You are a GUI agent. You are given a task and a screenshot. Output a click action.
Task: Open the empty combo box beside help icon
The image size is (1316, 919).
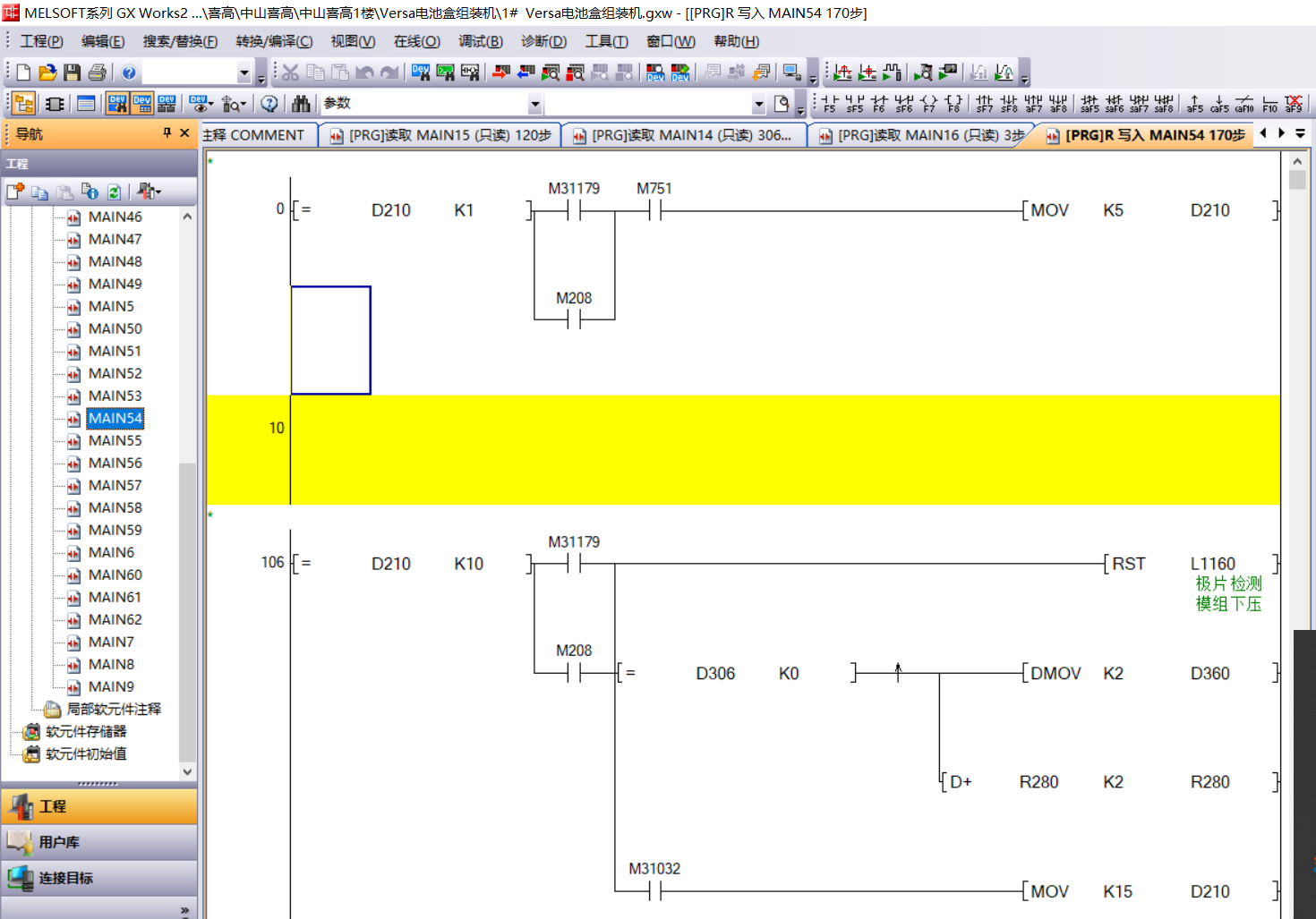[x=244, y=72]
